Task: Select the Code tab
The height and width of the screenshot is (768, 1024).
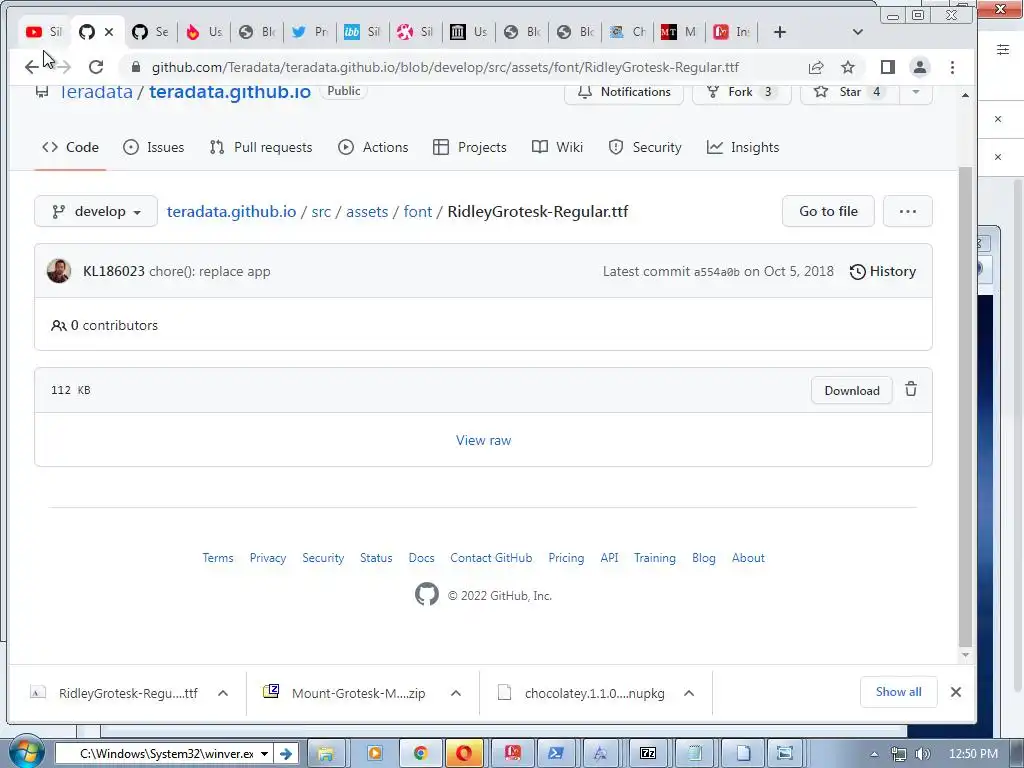Action: 70,148
